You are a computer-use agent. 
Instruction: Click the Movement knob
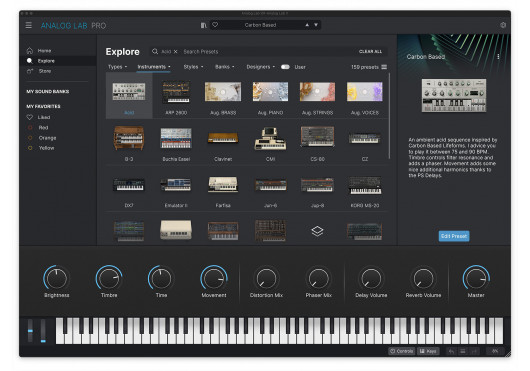click(214, 278)
